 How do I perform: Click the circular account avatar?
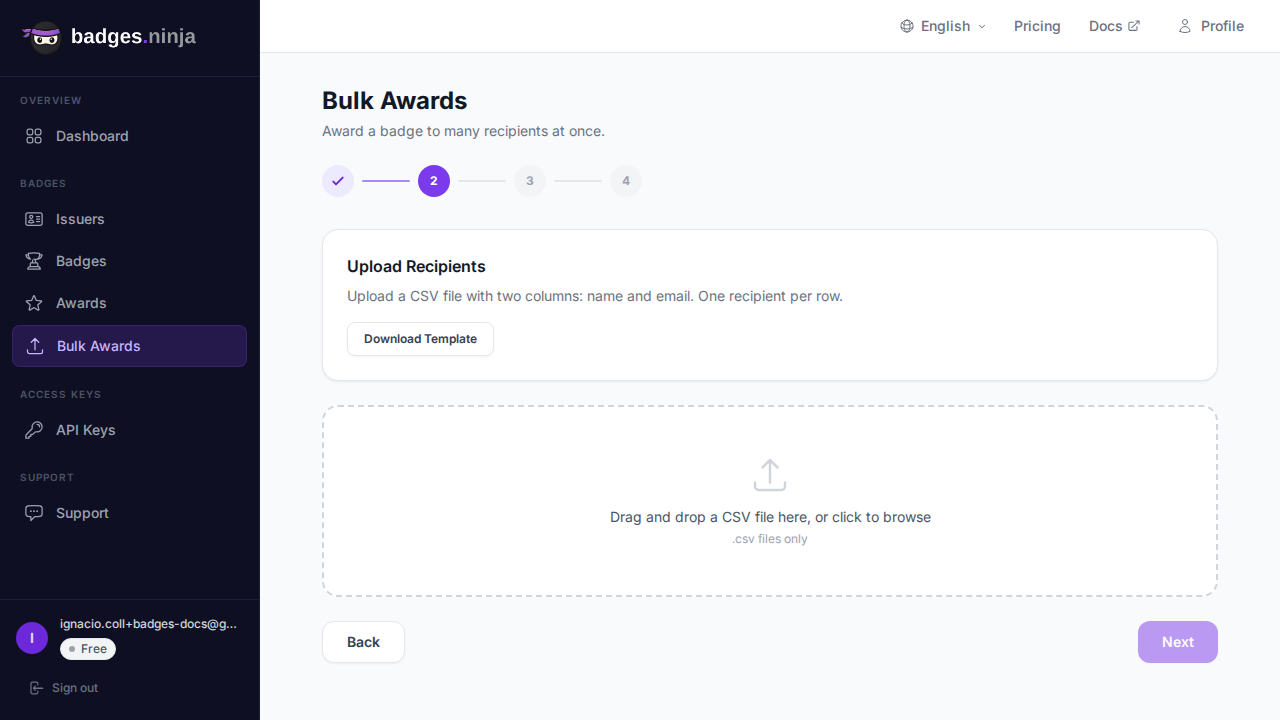click(x=31, y=637)
